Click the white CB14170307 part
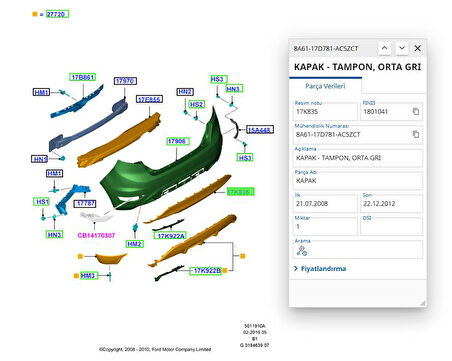Image resolution: width=452 pixels, height=361 pixels. [x=96, y=216]
